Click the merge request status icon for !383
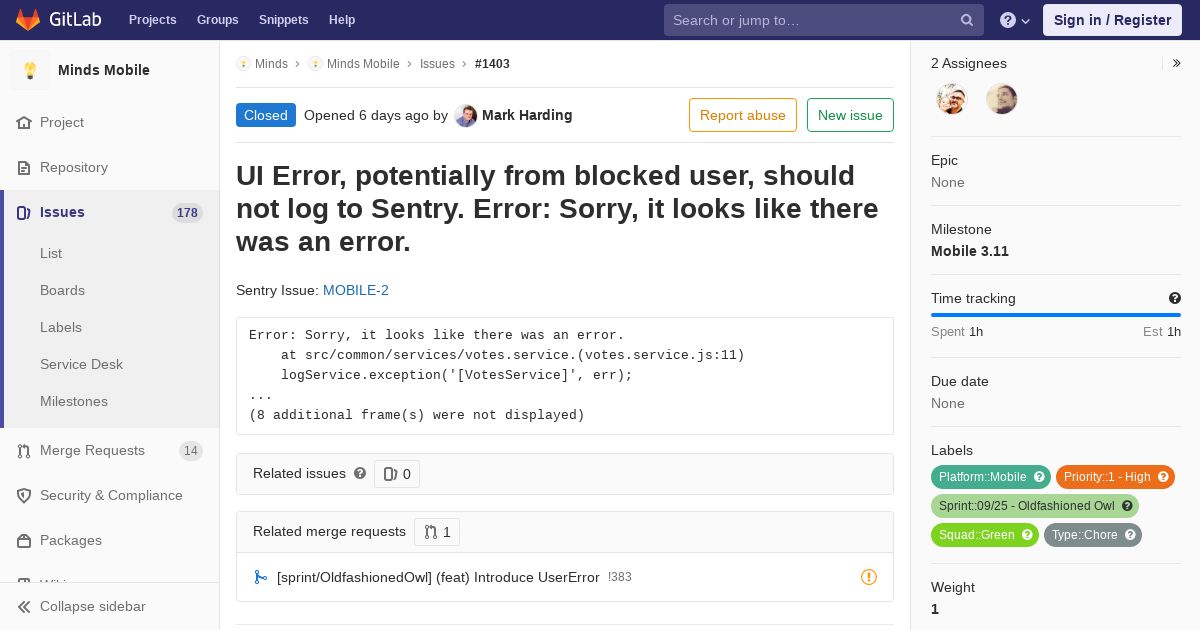 coord(260,577)
